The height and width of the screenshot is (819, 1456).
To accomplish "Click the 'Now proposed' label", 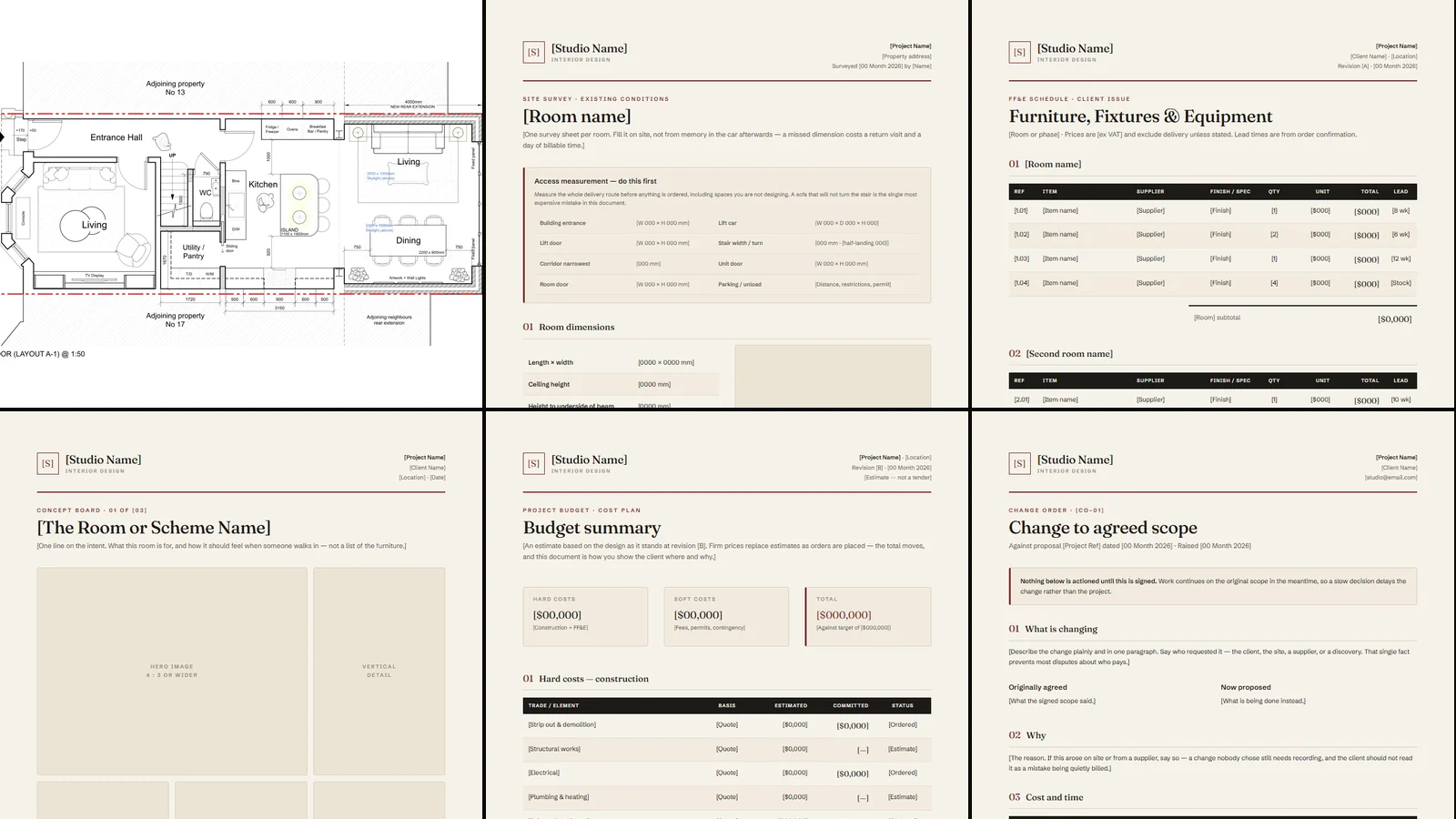I will click(1246, 687).
